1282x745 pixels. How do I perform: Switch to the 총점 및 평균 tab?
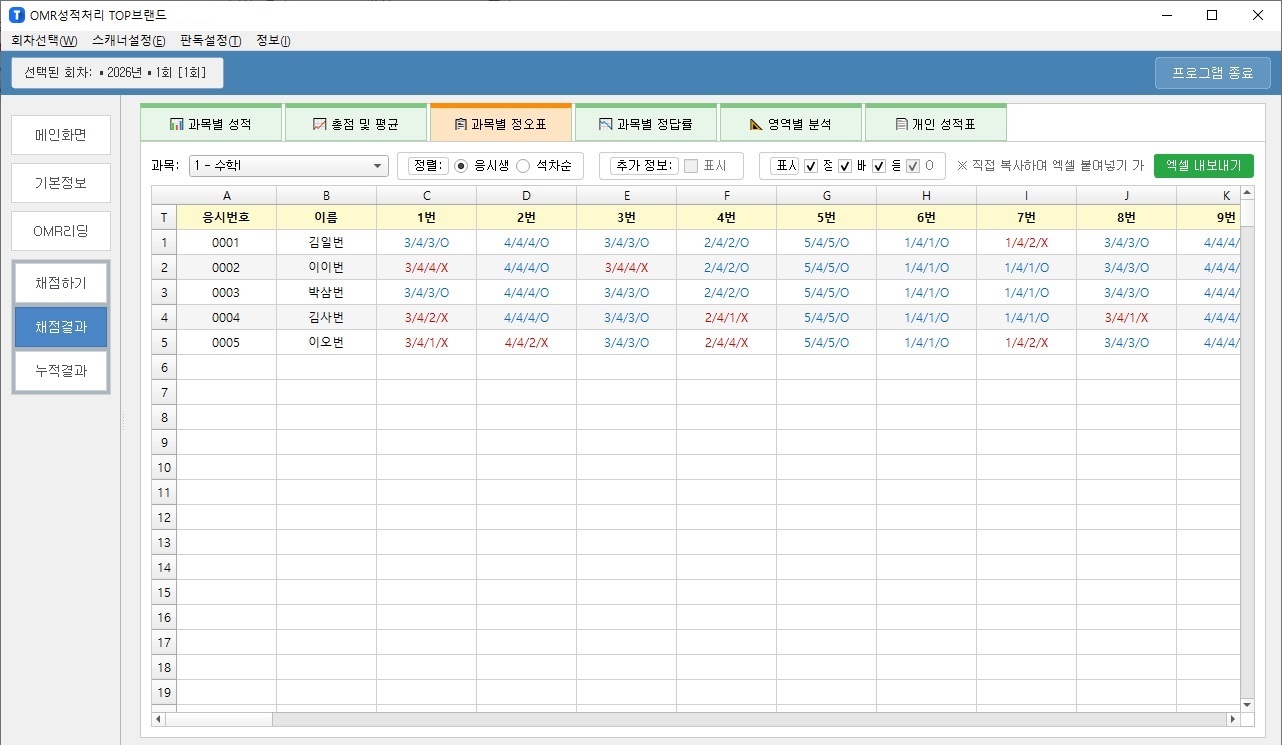[356, 124]
